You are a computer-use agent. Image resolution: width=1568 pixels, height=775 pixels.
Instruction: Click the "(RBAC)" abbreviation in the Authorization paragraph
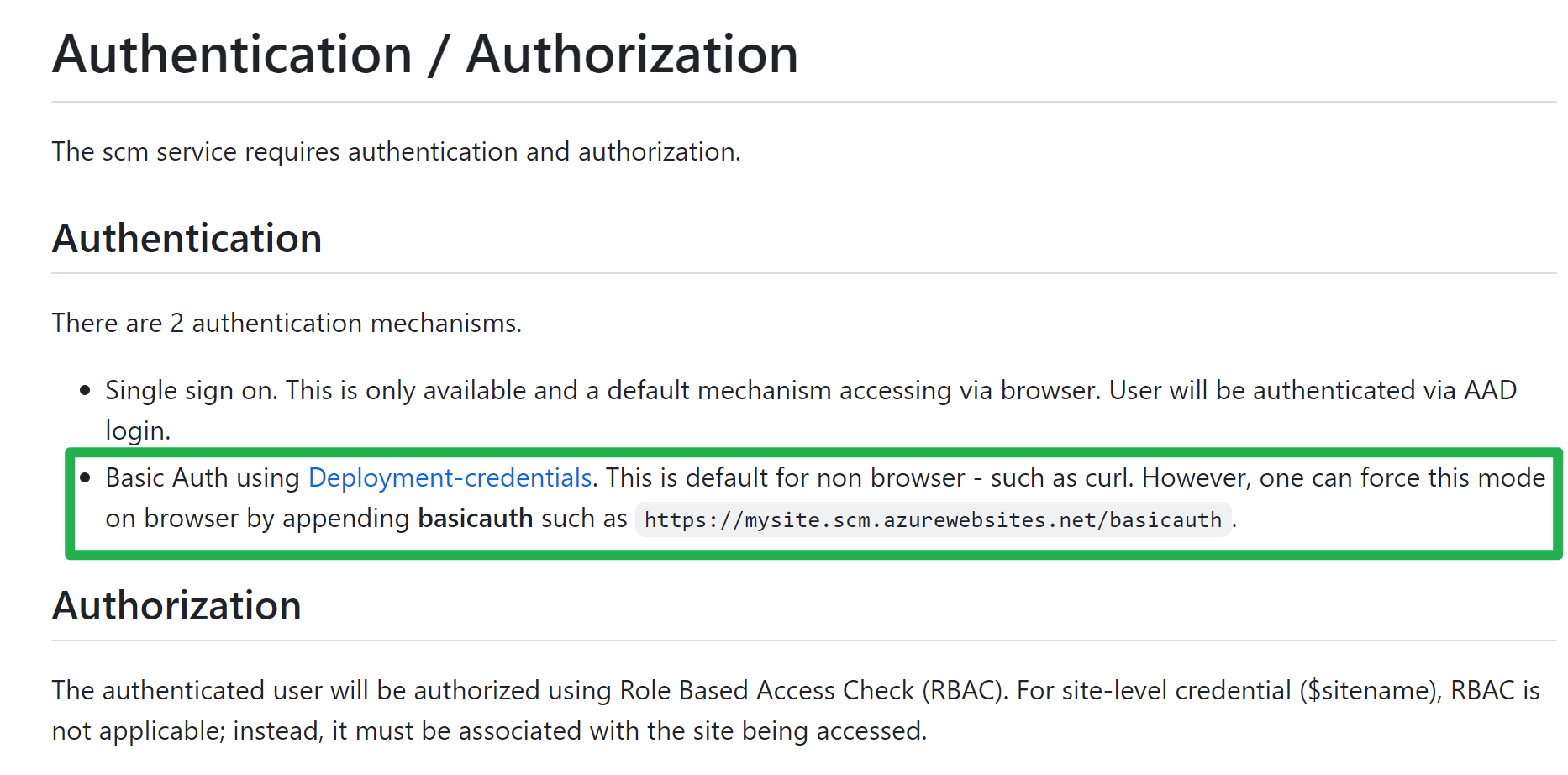tap(964, 691)
